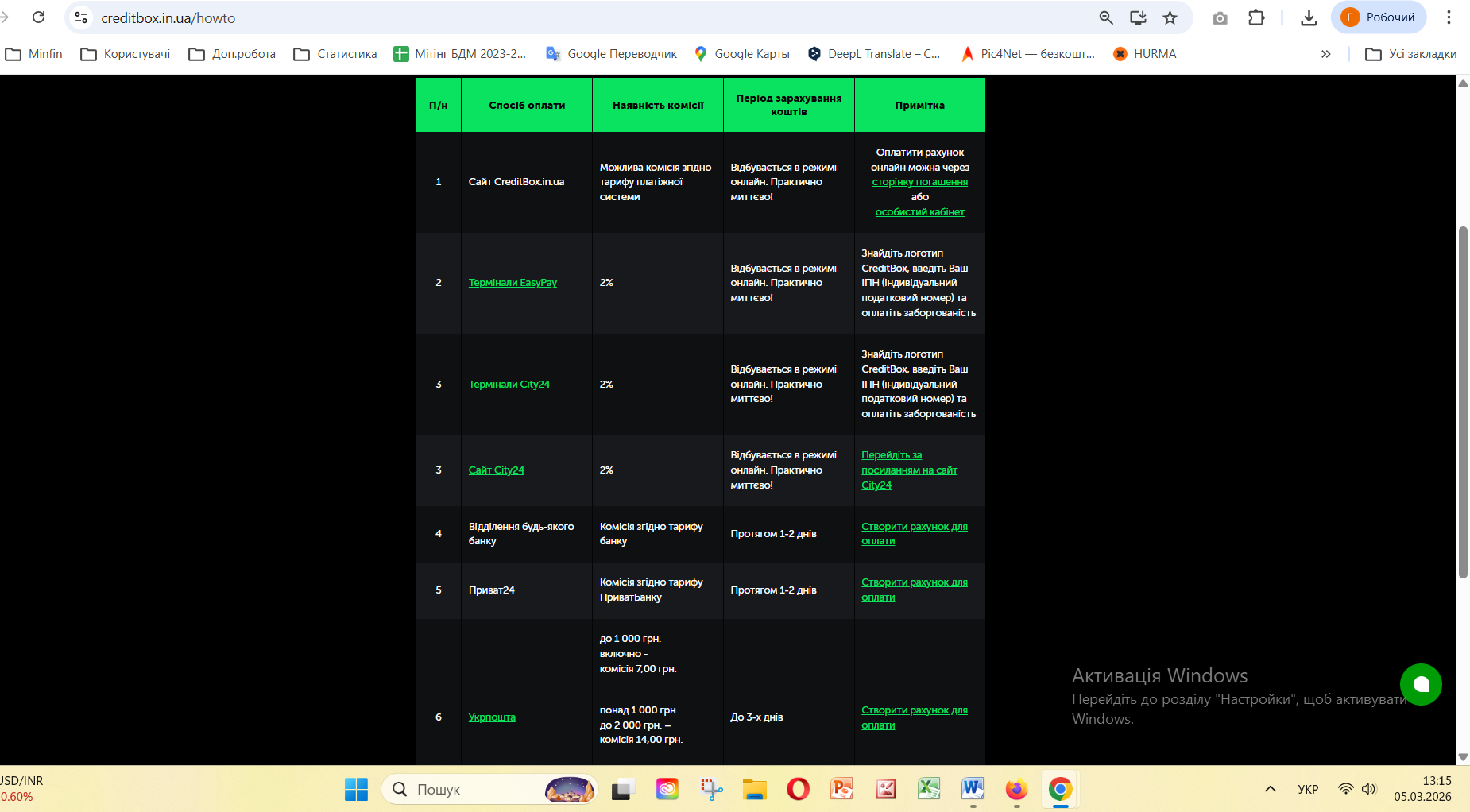Open the Extensions puzzle icon
This screenshot has height=812, width=1470.
[x=1256, y=17]
